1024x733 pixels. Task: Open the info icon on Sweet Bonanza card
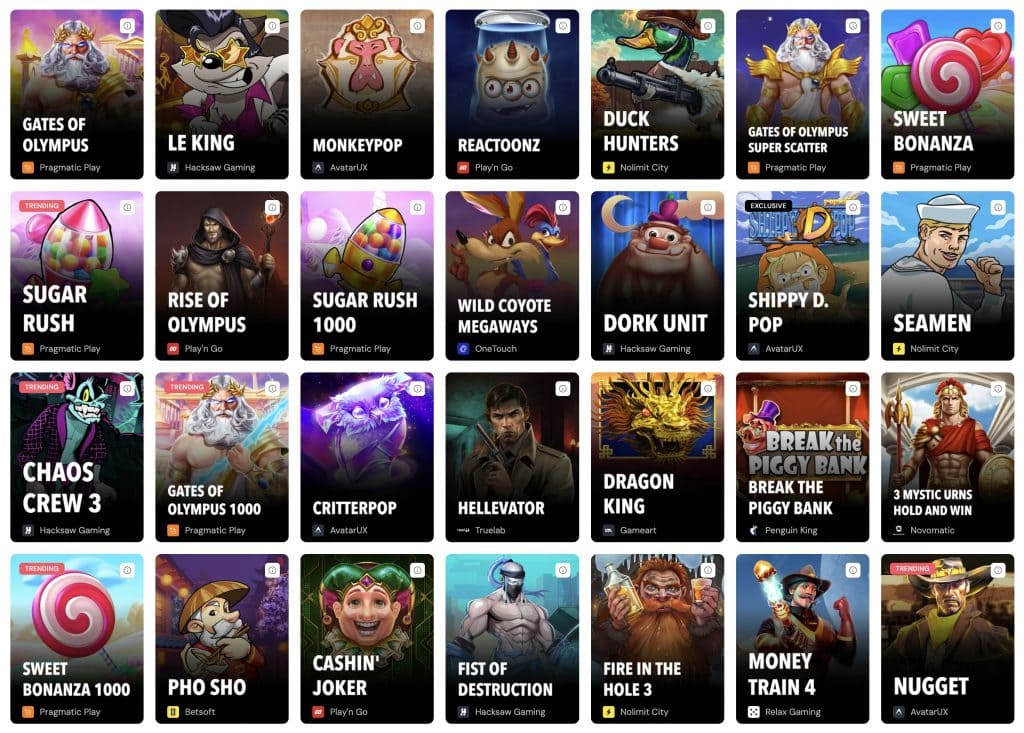tap(998, 25)
